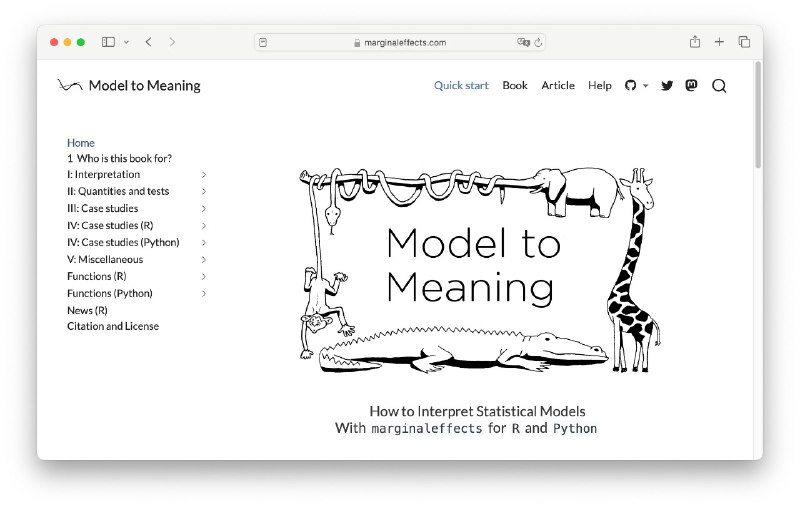
Task: Open the Quick start nav item
Action: tap(461, 86)
